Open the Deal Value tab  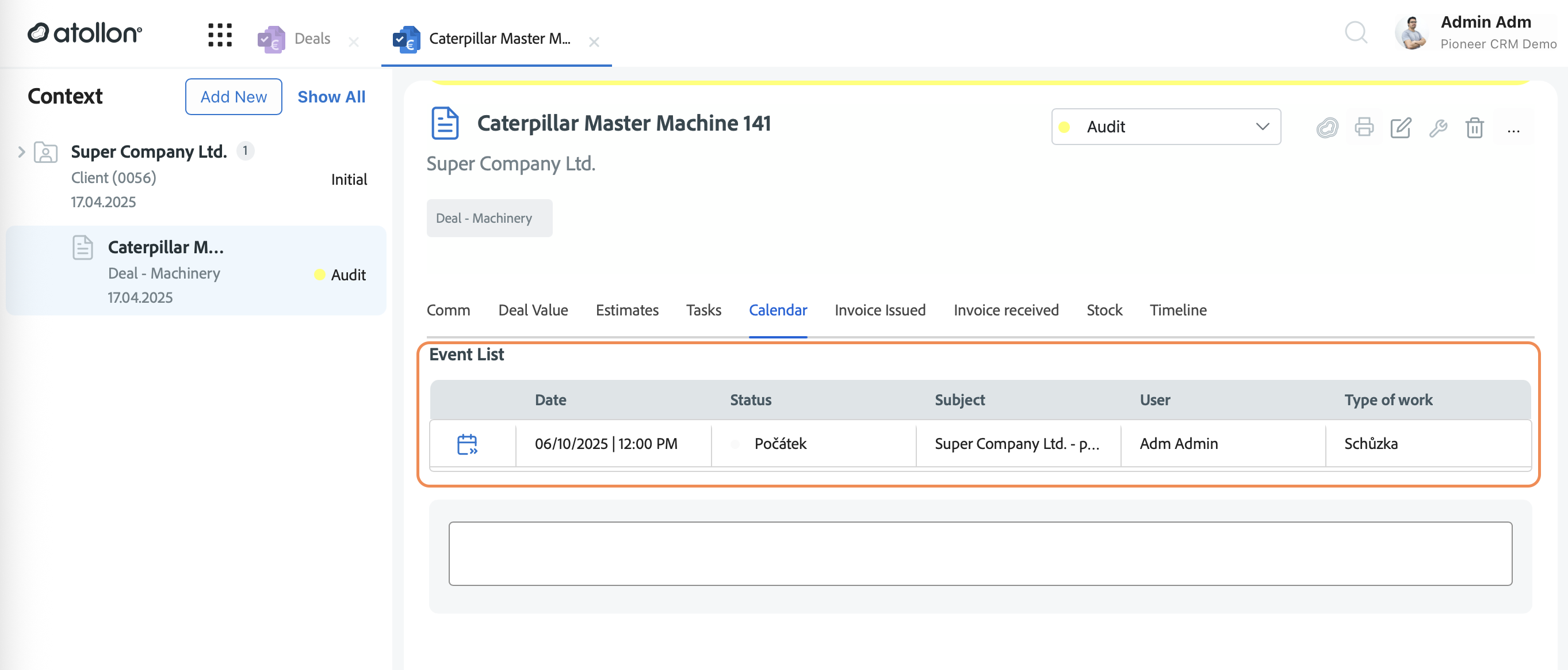click(533, 310)
